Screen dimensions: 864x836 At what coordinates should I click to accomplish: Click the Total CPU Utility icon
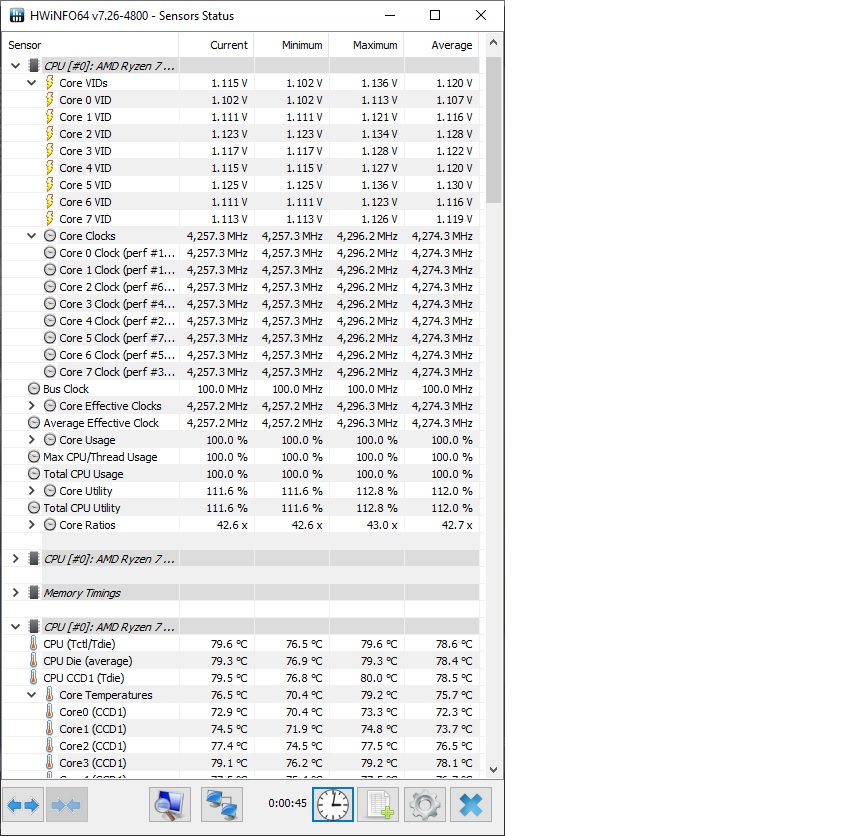pyautogui.click(x=34, y=508)
